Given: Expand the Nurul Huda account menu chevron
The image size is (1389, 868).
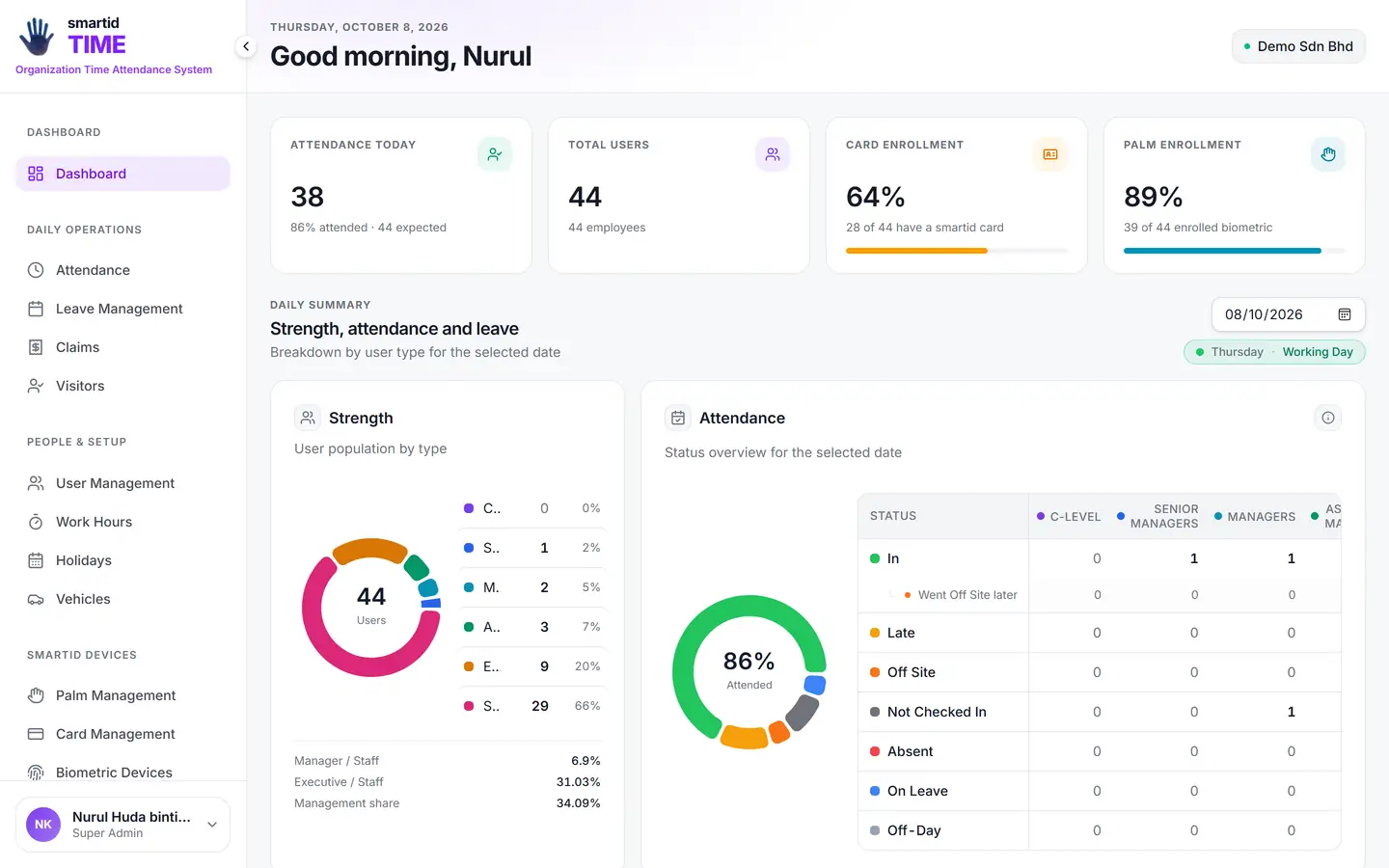Looking at the screenshot, I should 212,825.
